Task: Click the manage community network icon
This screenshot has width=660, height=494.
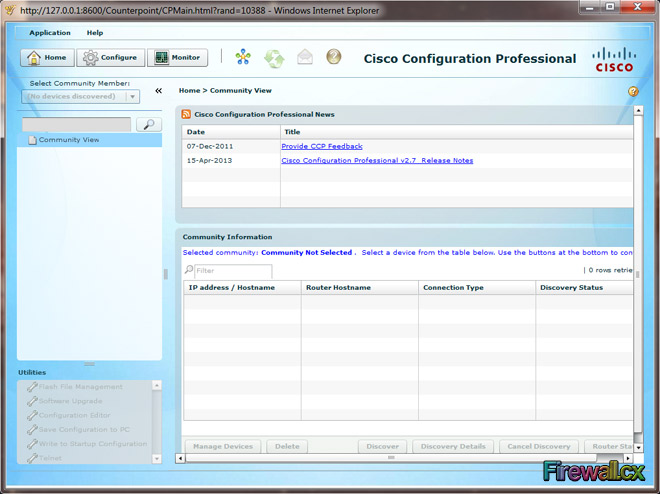Action: click(x=243, y=57)
